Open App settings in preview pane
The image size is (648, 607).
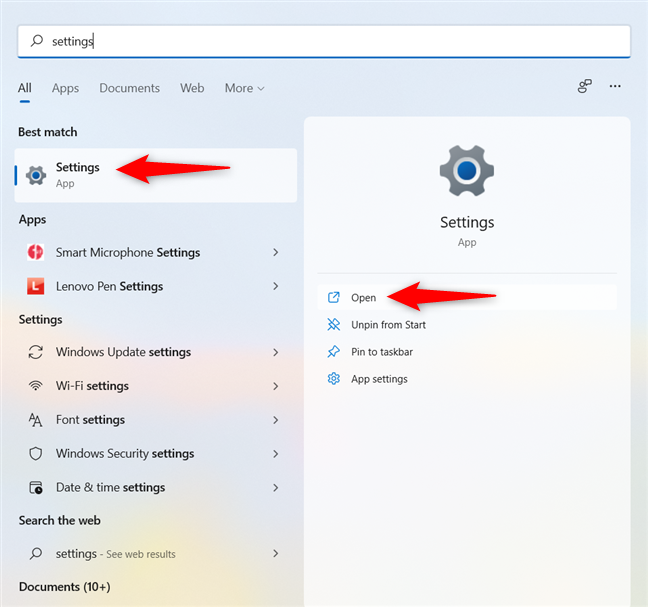467,379
